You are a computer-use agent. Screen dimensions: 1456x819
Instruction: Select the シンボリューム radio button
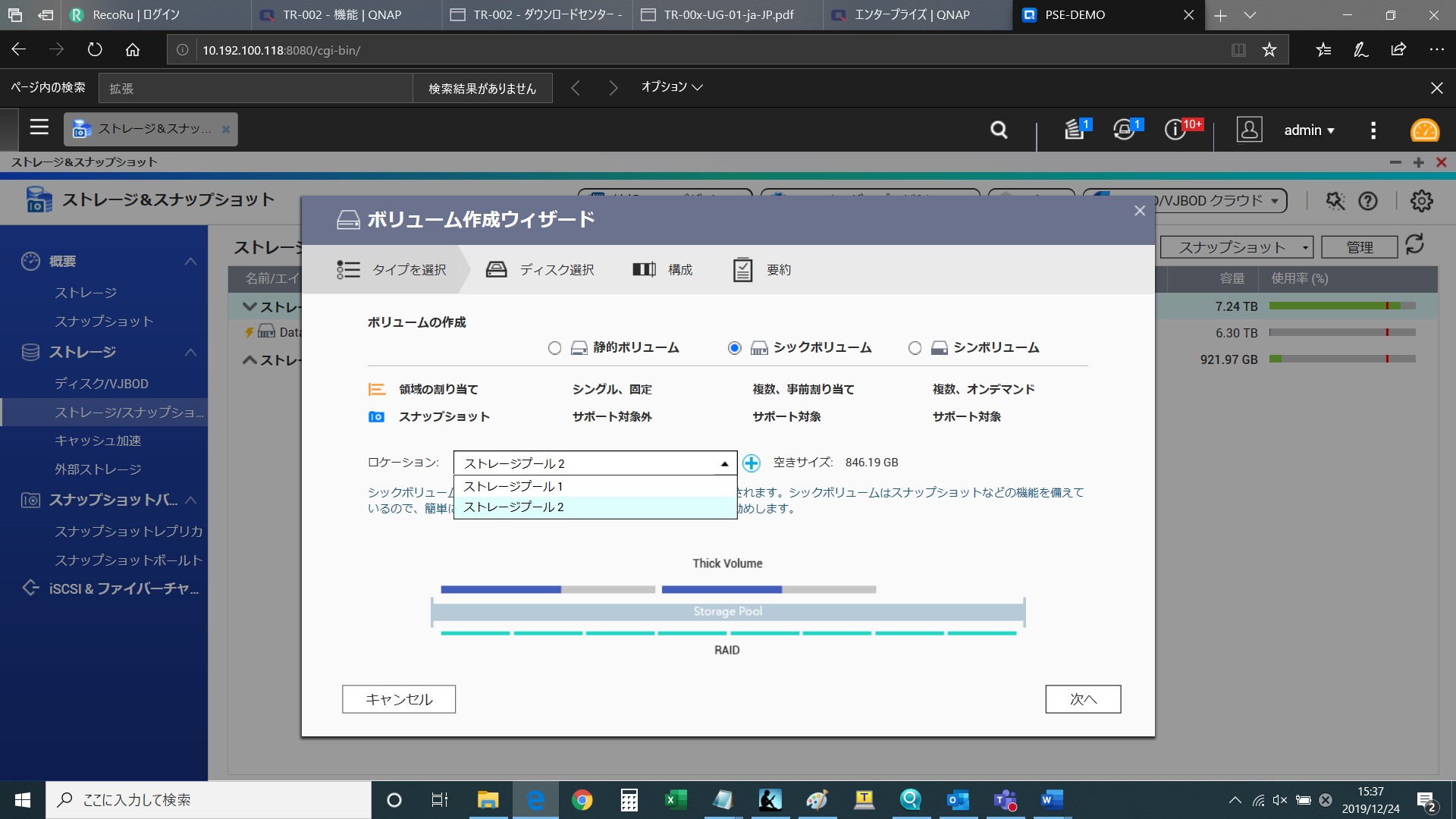click(x=915, y=348)
